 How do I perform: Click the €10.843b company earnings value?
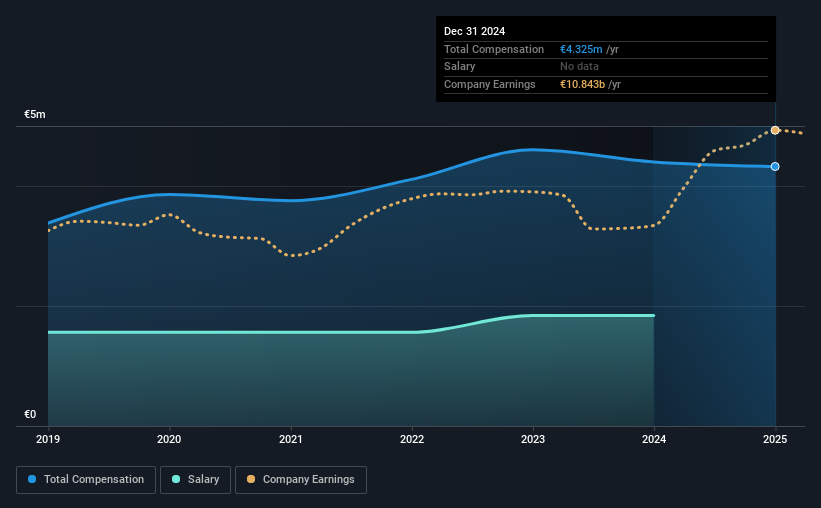(x=582, y=84)
